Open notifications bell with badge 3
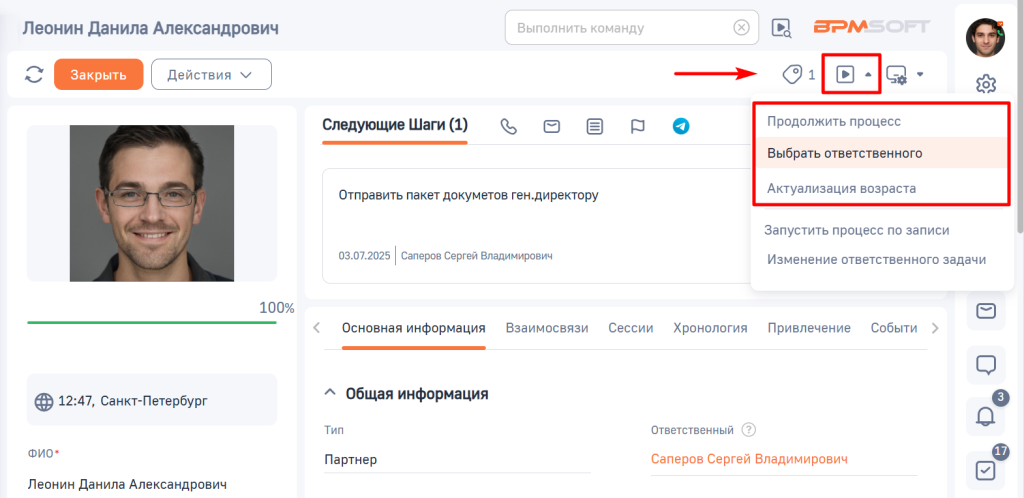 (x=985, y=417)
